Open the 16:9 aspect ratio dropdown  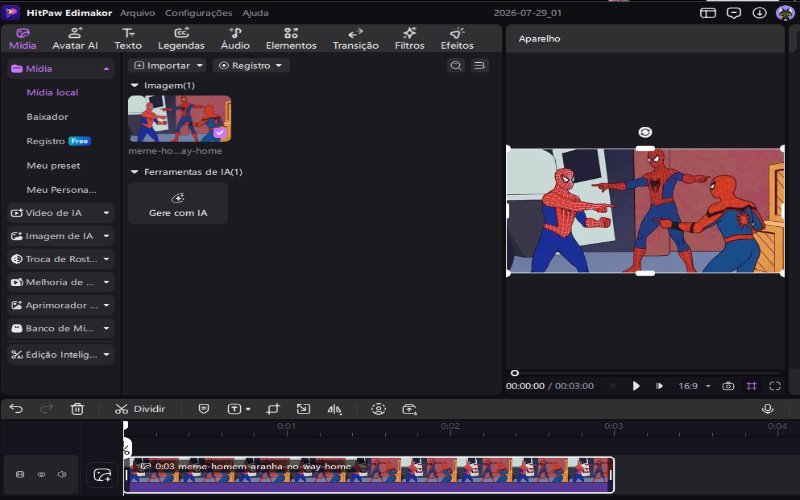click(x=694, y=386)
